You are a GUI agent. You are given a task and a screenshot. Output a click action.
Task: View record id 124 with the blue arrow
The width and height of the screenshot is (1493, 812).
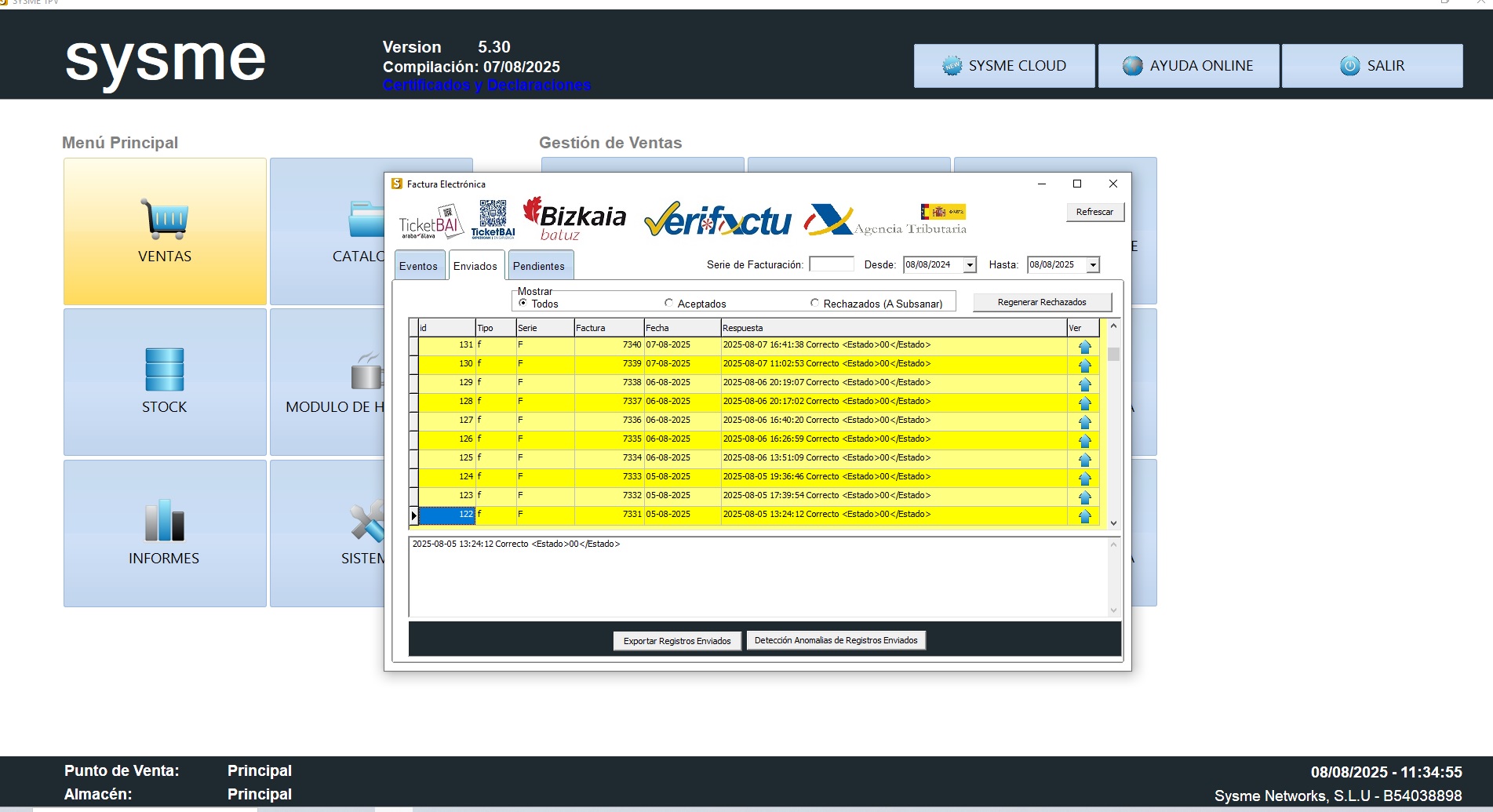[x=1084, y=478]
